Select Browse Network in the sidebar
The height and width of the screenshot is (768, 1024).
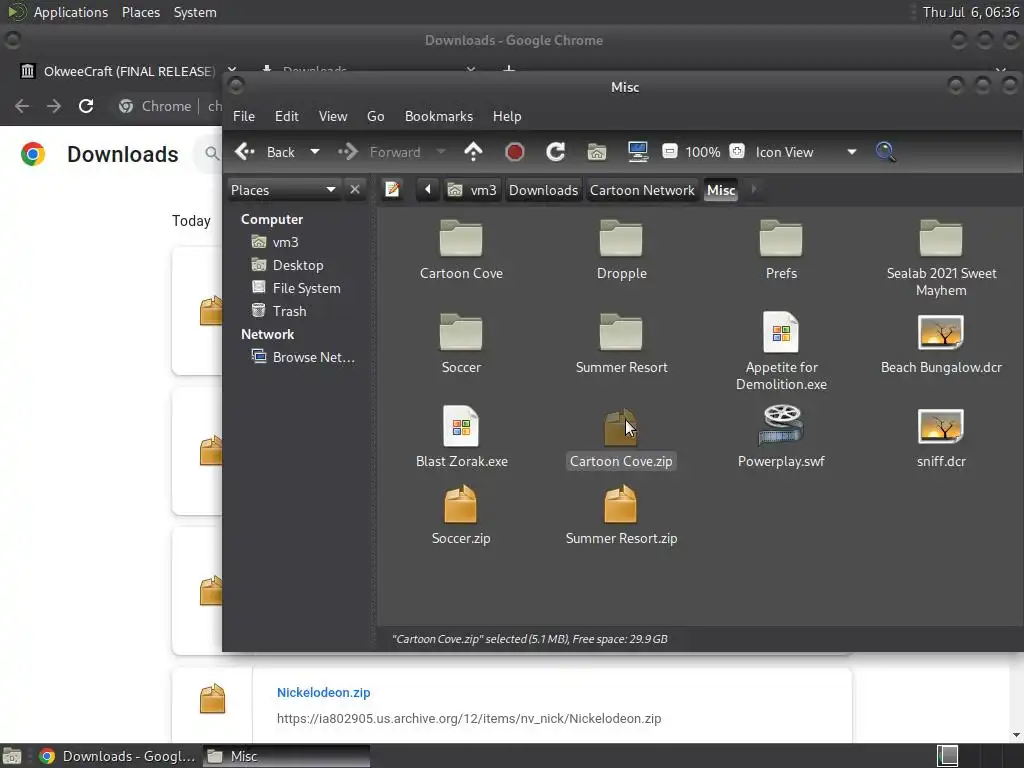[x=303, y=357]
